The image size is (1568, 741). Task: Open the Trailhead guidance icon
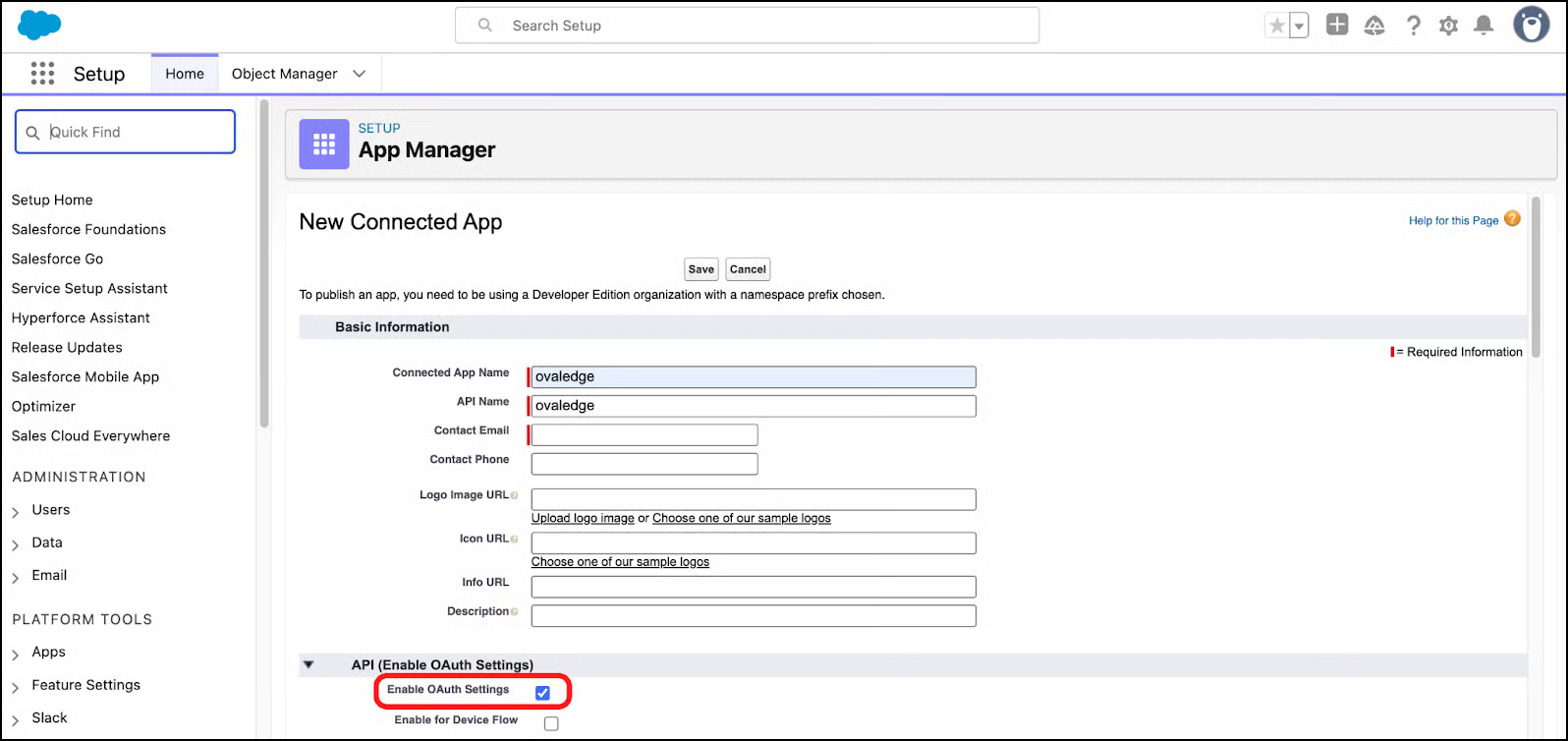pos(1374,27)
